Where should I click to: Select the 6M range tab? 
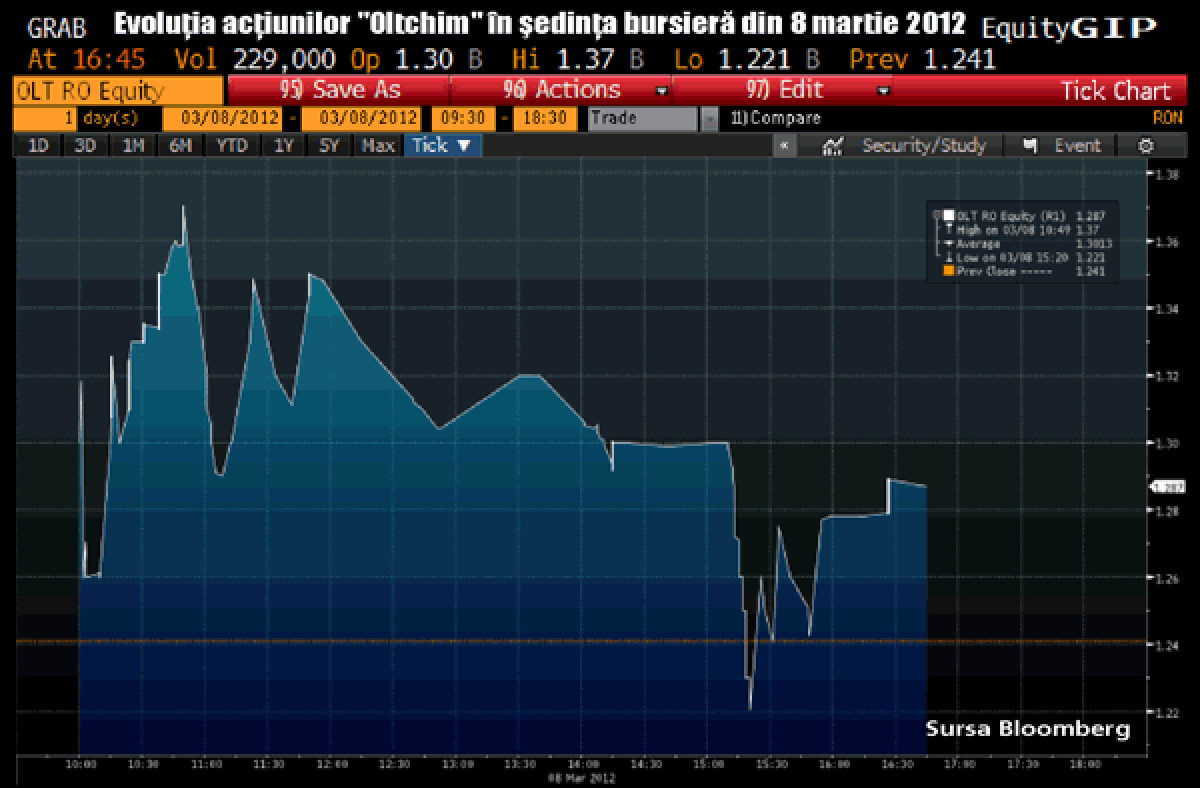coord(180,146)
